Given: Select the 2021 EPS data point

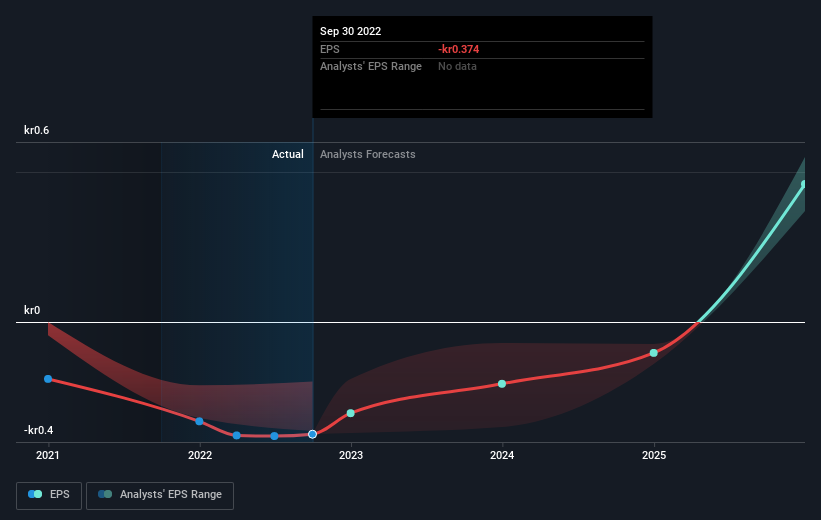Looking at the screenshot, I should click(x=48, y=379).
